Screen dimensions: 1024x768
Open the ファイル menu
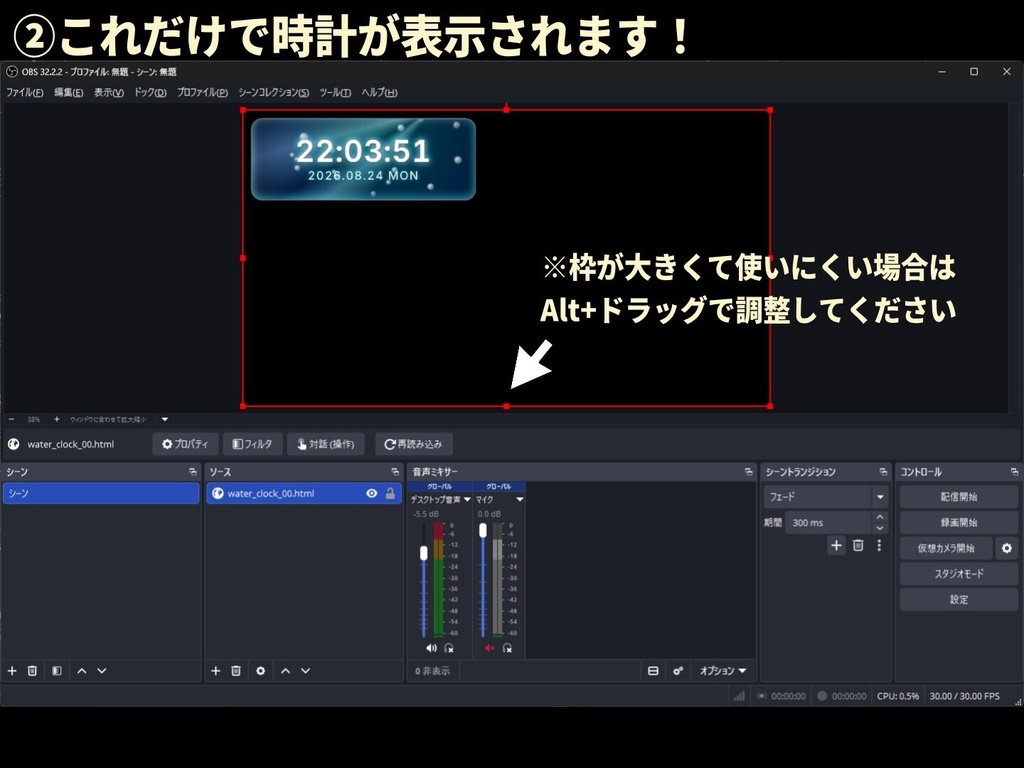click(x=25, y=93)
